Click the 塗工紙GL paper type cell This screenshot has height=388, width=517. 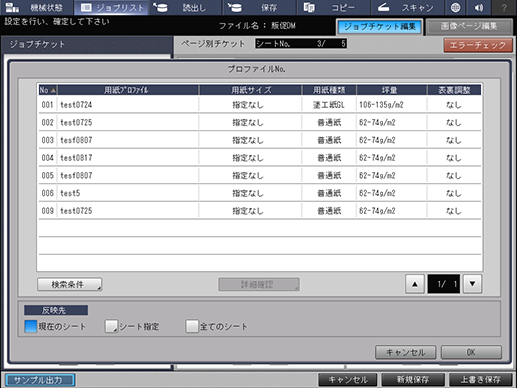329,105
